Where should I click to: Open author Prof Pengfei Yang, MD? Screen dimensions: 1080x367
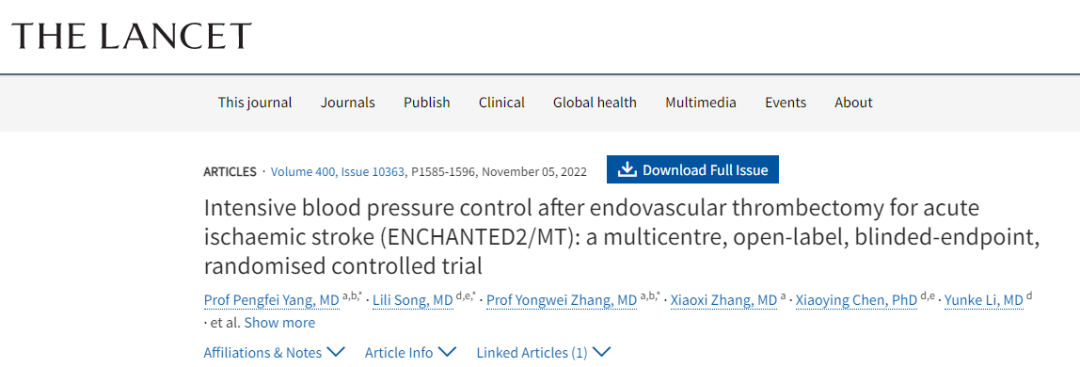click(x=271, y=300)
